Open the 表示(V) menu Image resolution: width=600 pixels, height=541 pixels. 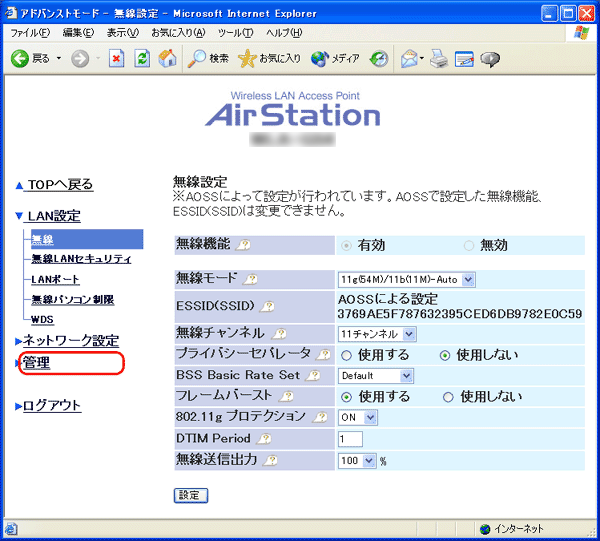pos(122,33)
